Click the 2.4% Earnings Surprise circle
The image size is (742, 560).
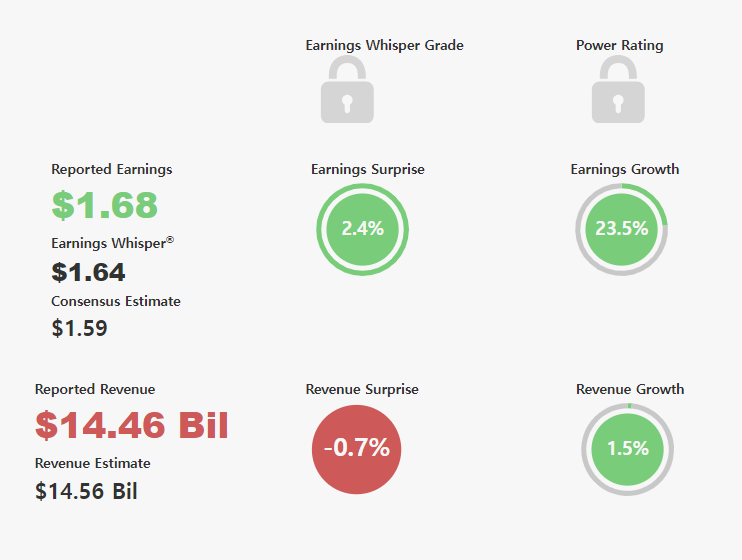pos(362,230)
